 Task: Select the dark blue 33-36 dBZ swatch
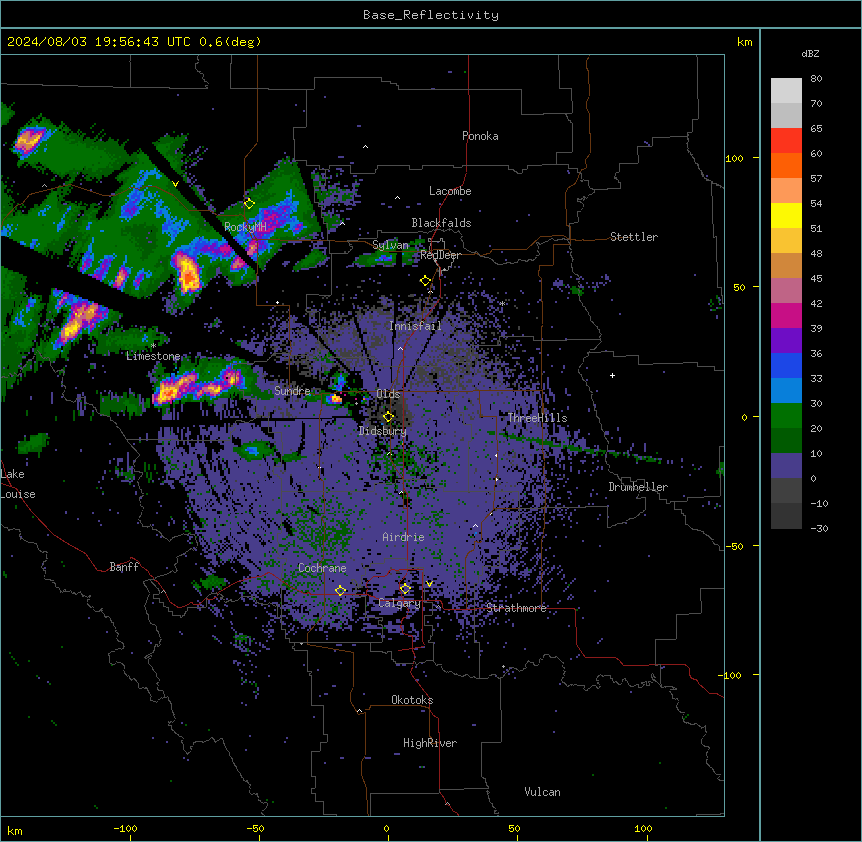pyautogui.click(x=786, y=365)
